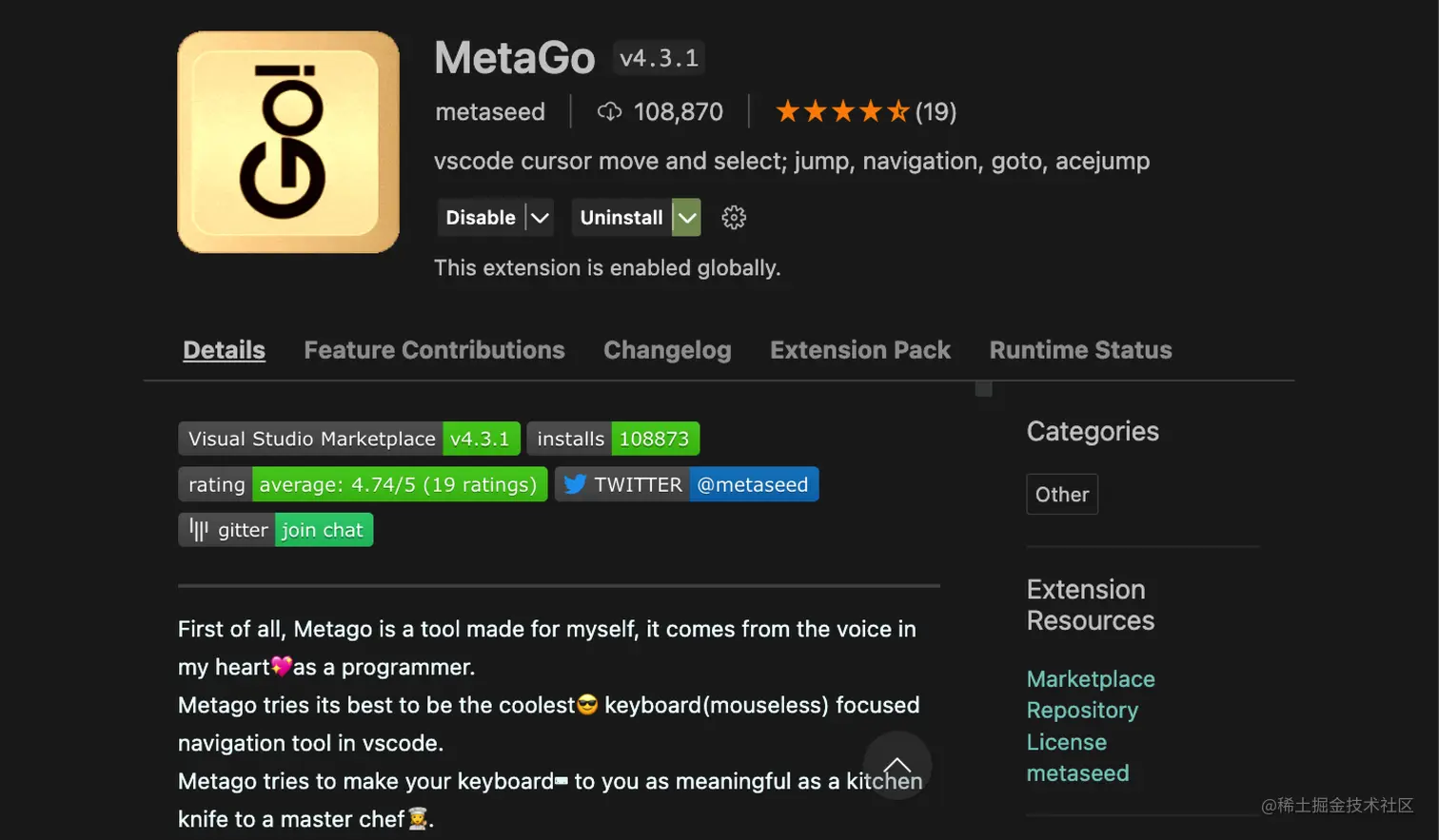Open the extension settings gear icon
Screen dimensions: 1439x840
(733, 217)
